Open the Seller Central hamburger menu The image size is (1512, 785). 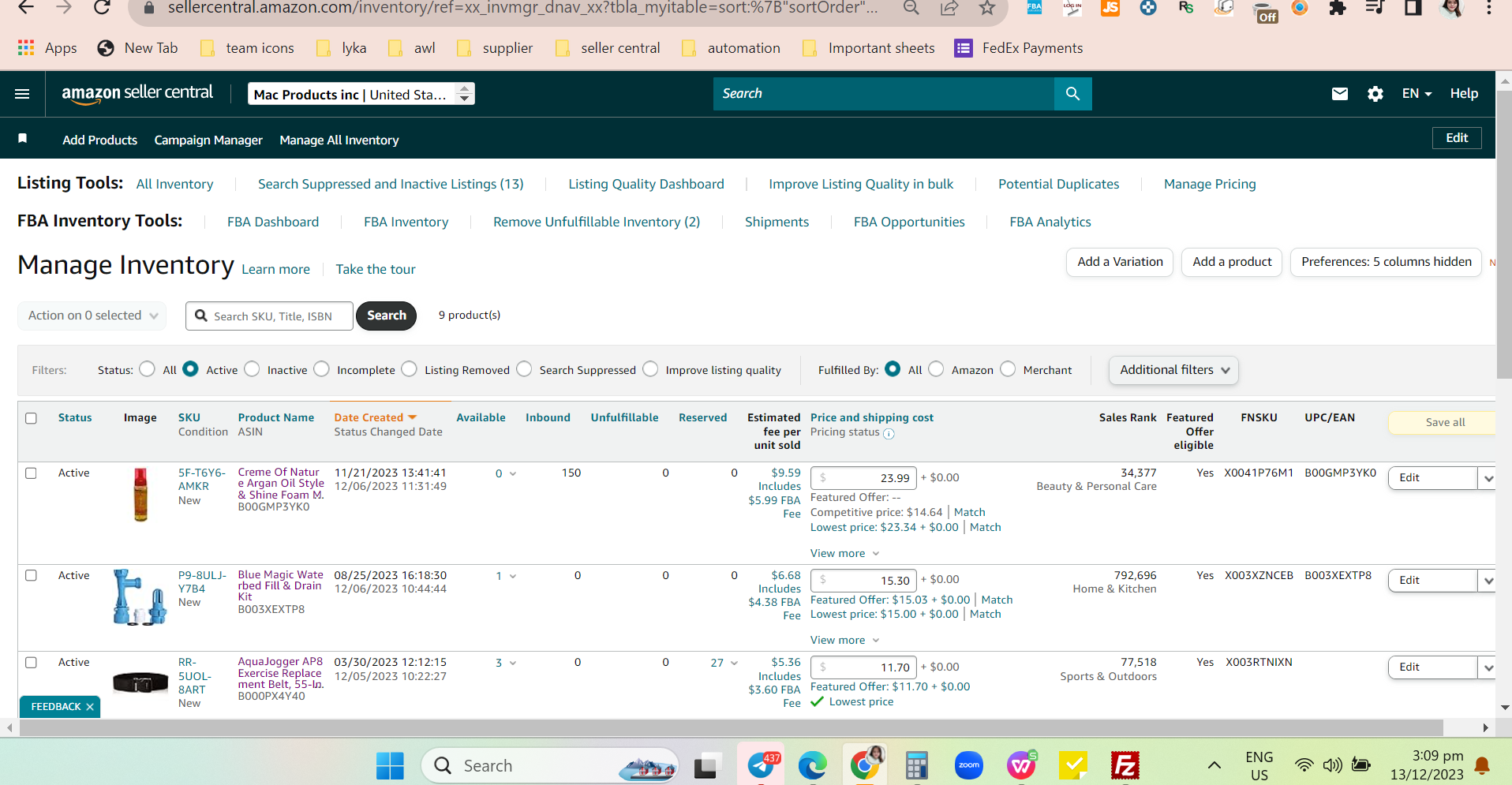pos(22,94)
